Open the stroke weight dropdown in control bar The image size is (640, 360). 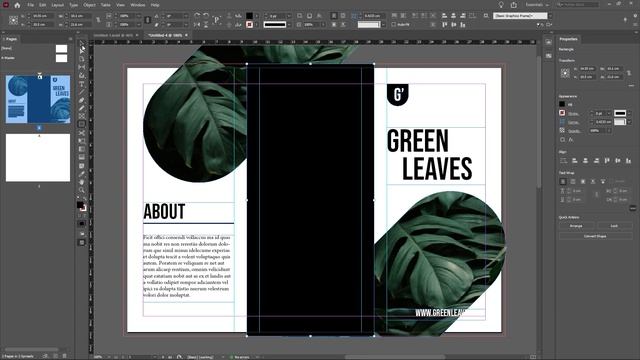click(289, 16)
